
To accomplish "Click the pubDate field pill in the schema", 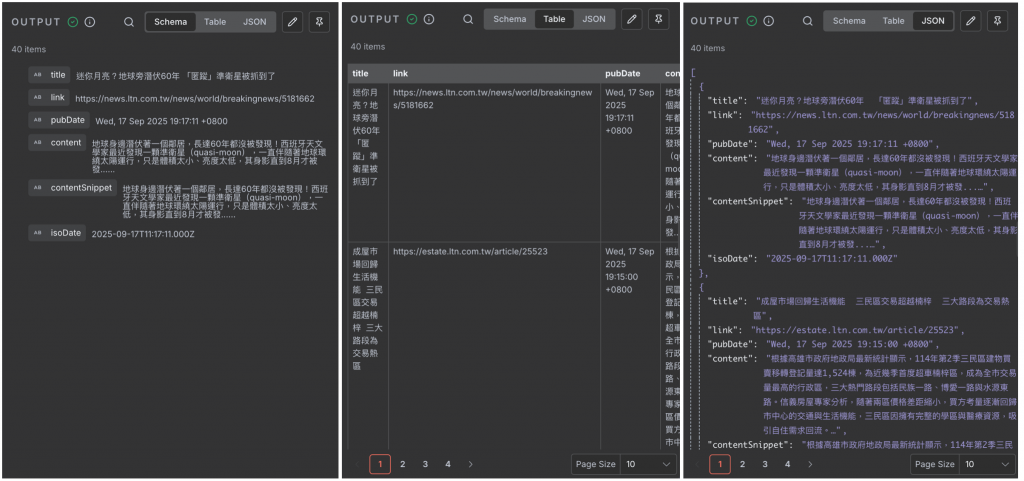I will pyautogui.click(x=59, y=120).
